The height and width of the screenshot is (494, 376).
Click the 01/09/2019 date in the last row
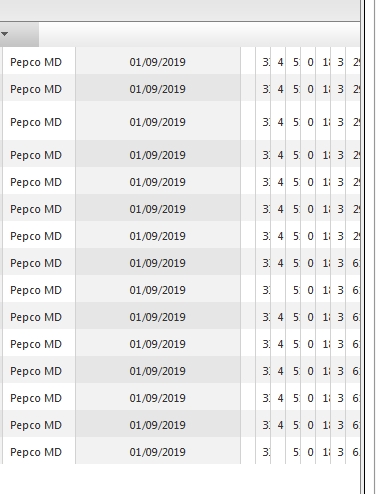pyautogui.click(x=158, y=452)
